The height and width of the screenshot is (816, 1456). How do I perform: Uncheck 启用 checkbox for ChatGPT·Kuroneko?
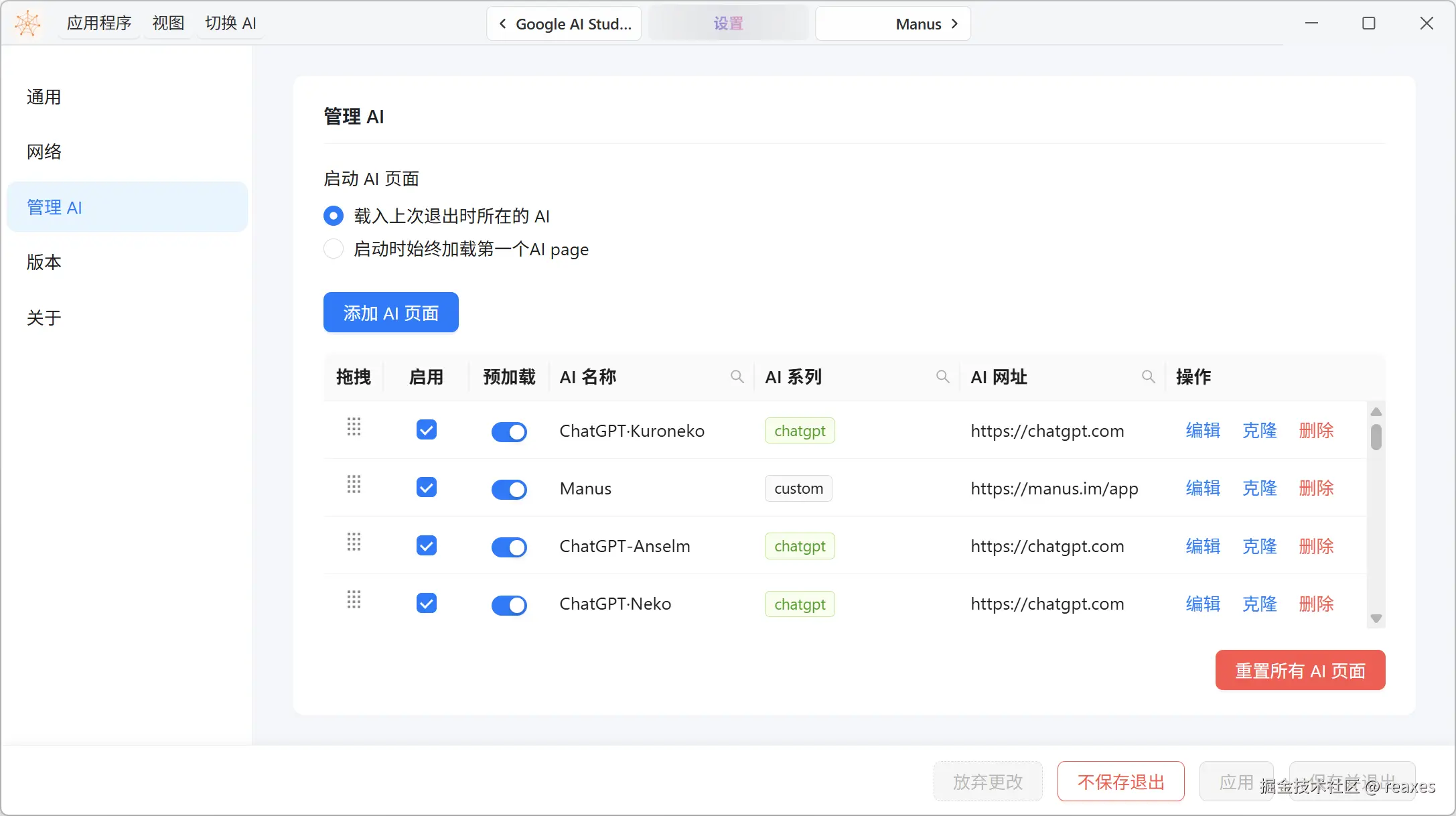tap(427, 429)
